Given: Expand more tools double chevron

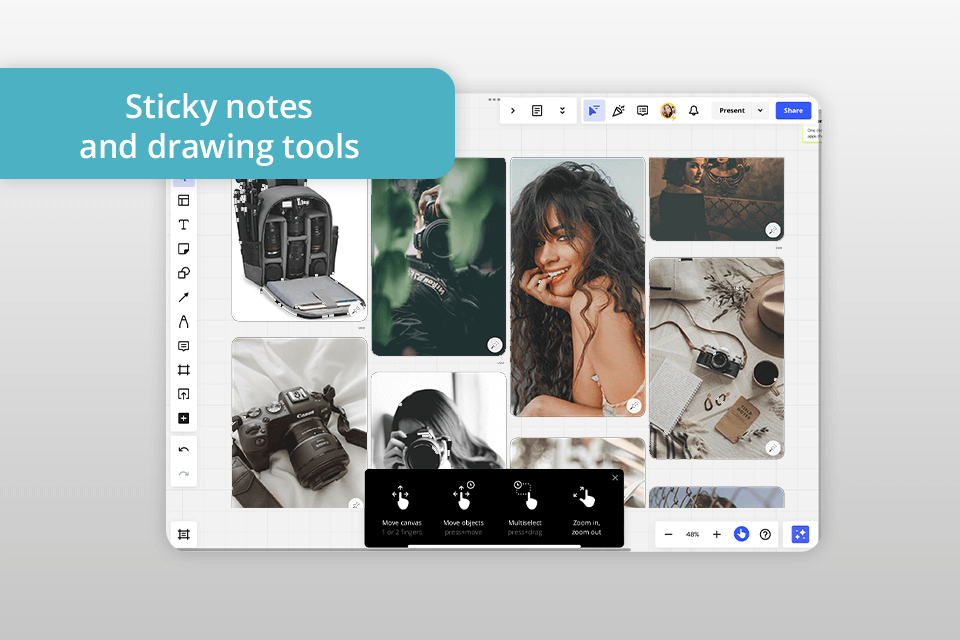Looking at the screenshot, I should click(x=562, y=111).
